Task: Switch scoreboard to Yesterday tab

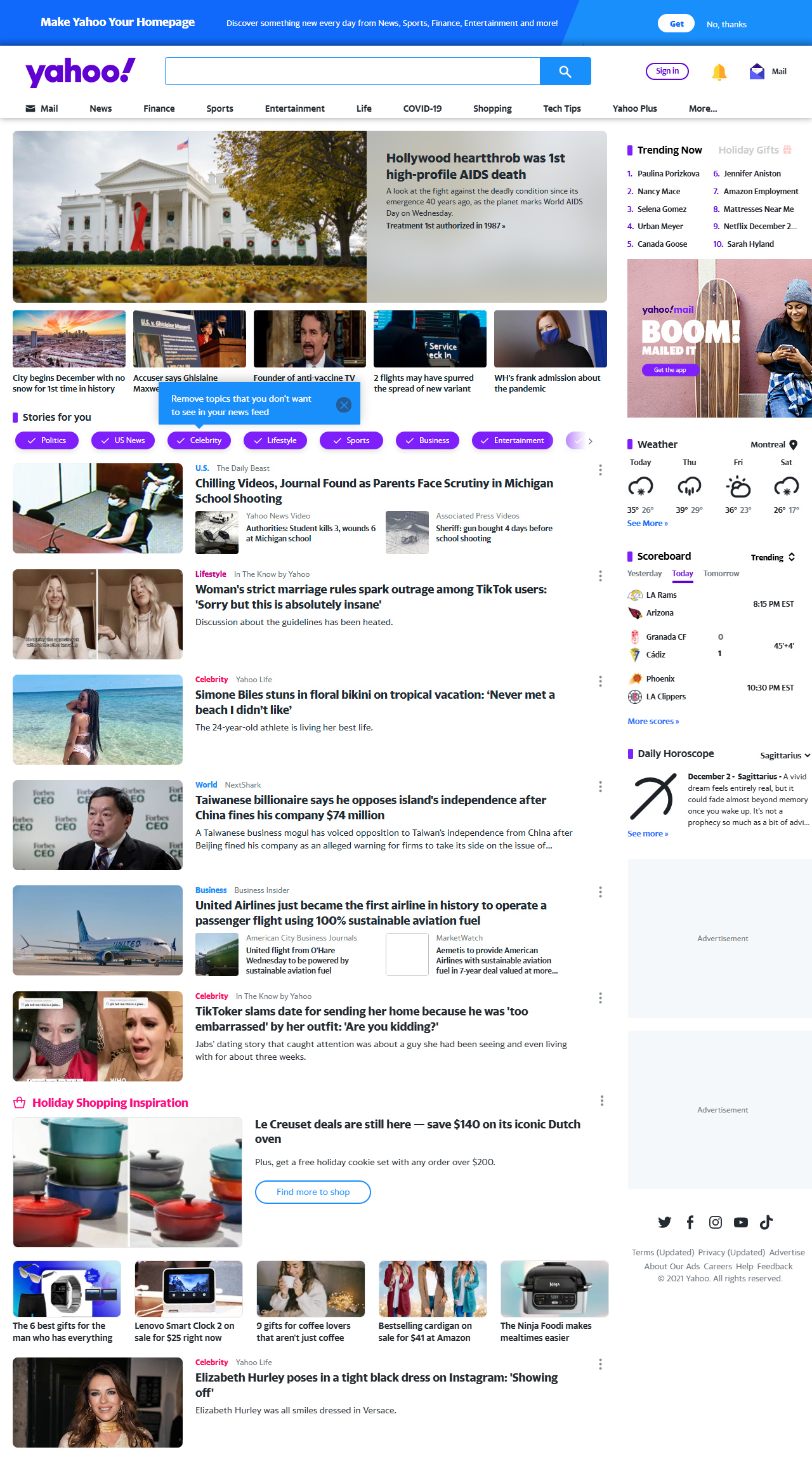Action: (645, 573)
